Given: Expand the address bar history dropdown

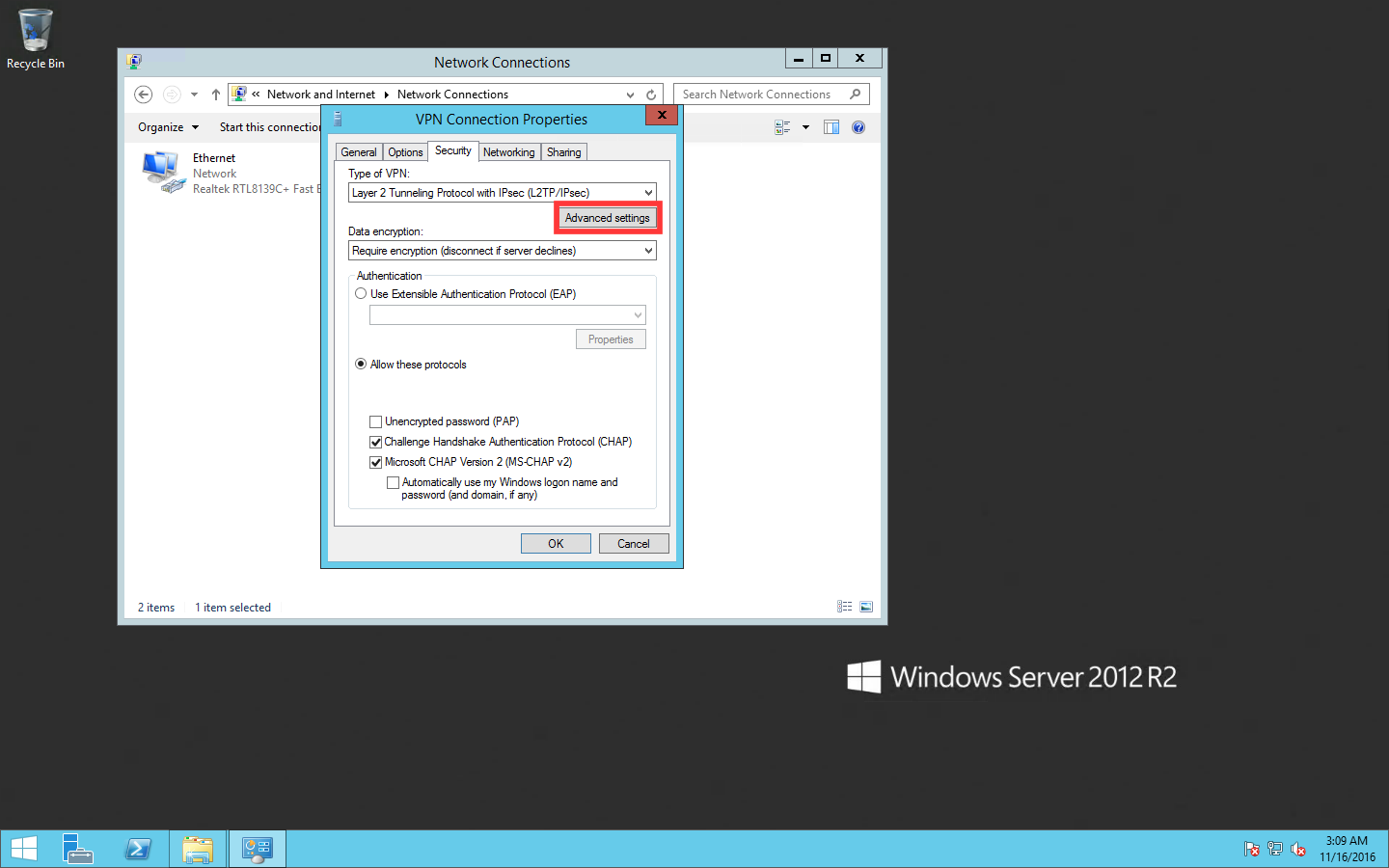Looking at the screenshot, I should [x=630, y=95].
